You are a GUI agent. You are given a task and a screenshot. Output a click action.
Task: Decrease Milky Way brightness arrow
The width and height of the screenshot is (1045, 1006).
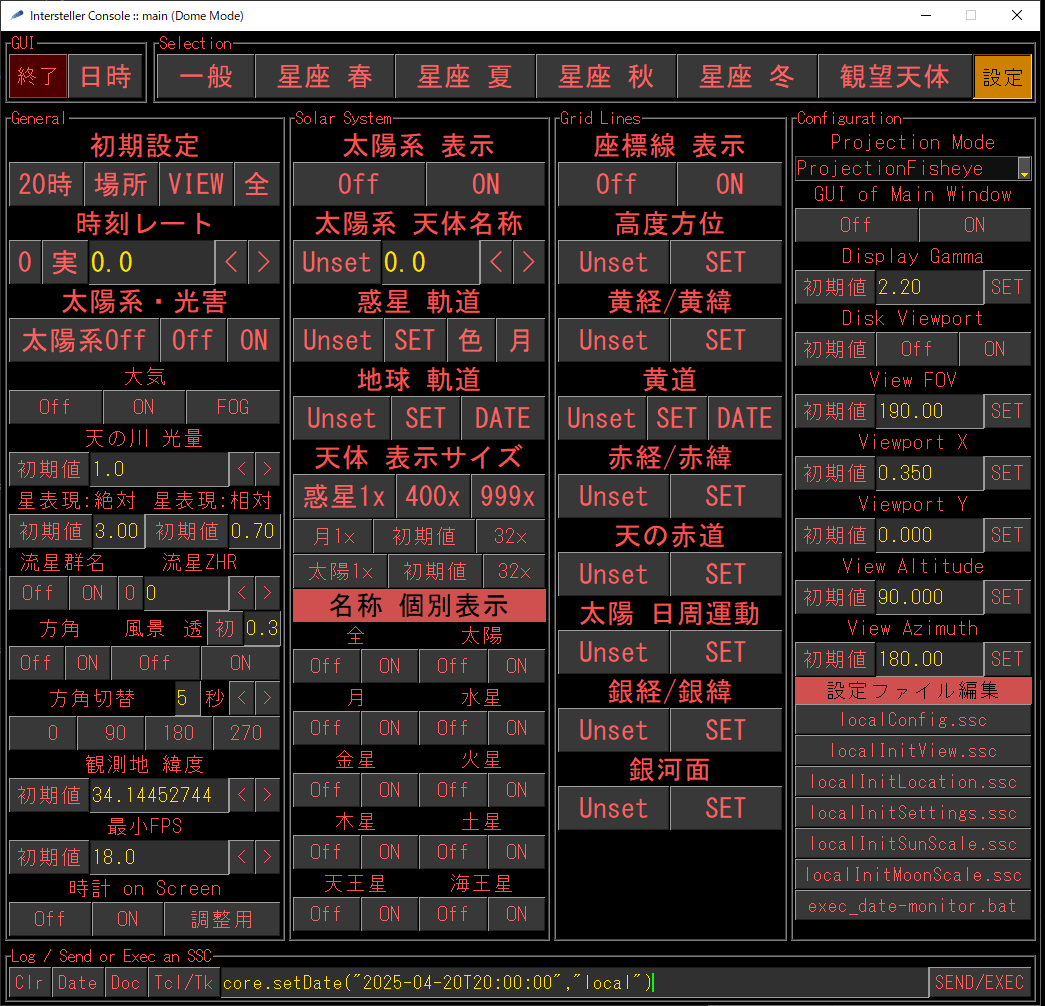[x=241, y=469]
